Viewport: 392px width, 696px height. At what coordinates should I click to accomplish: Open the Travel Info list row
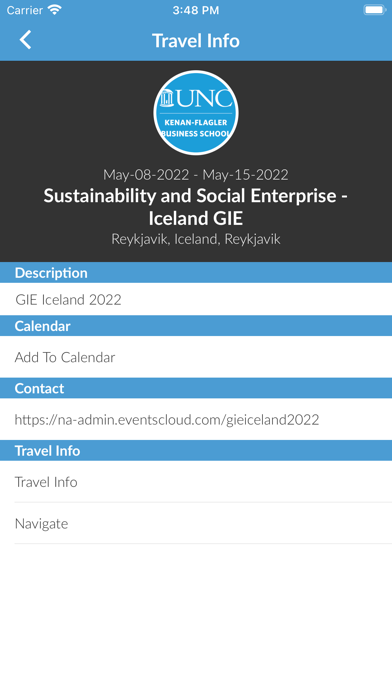coord(196,482)
